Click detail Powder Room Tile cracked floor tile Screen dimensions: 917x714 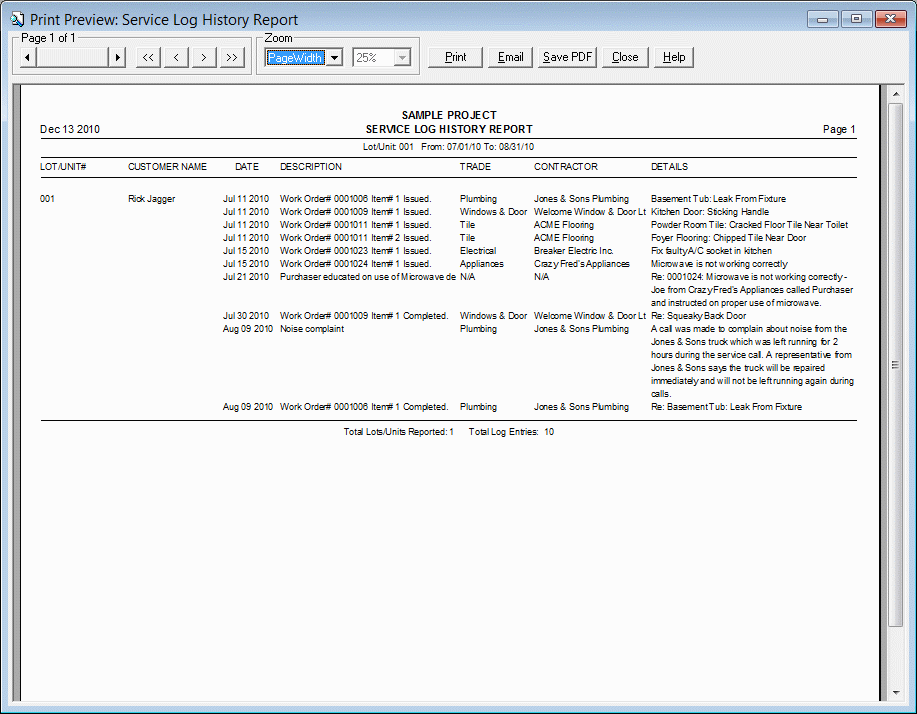point(749,225)
